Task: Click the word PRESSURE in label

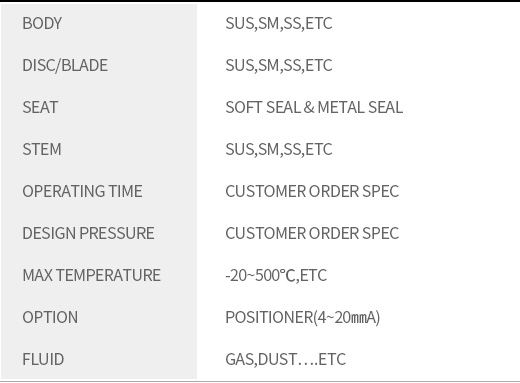Action: point(117,233)
